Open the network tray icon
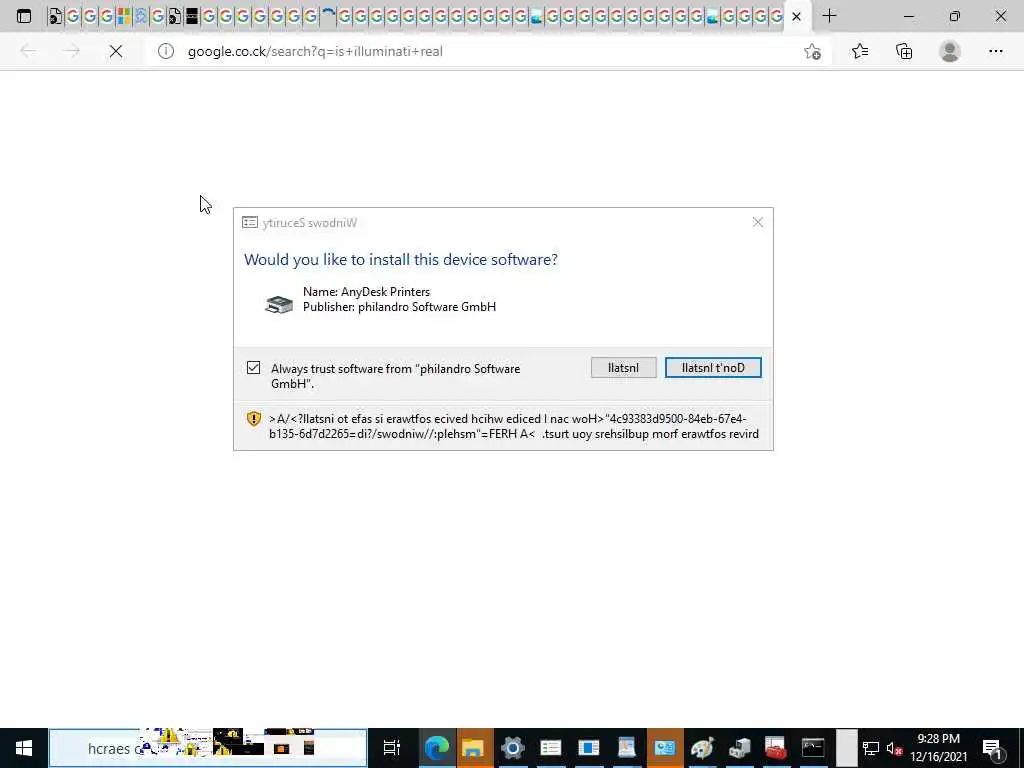Screen dimensions: 1024x768 (x=871, y=748)
